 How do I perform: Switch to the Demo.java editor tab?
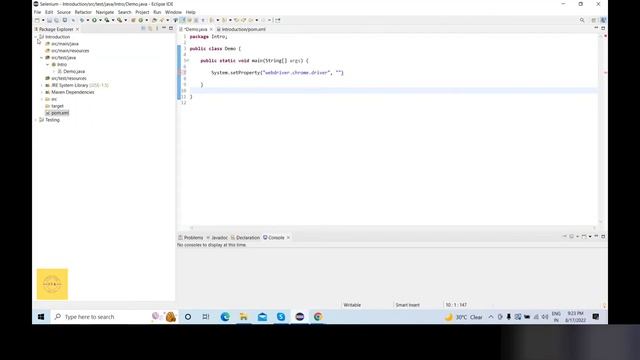196,29
